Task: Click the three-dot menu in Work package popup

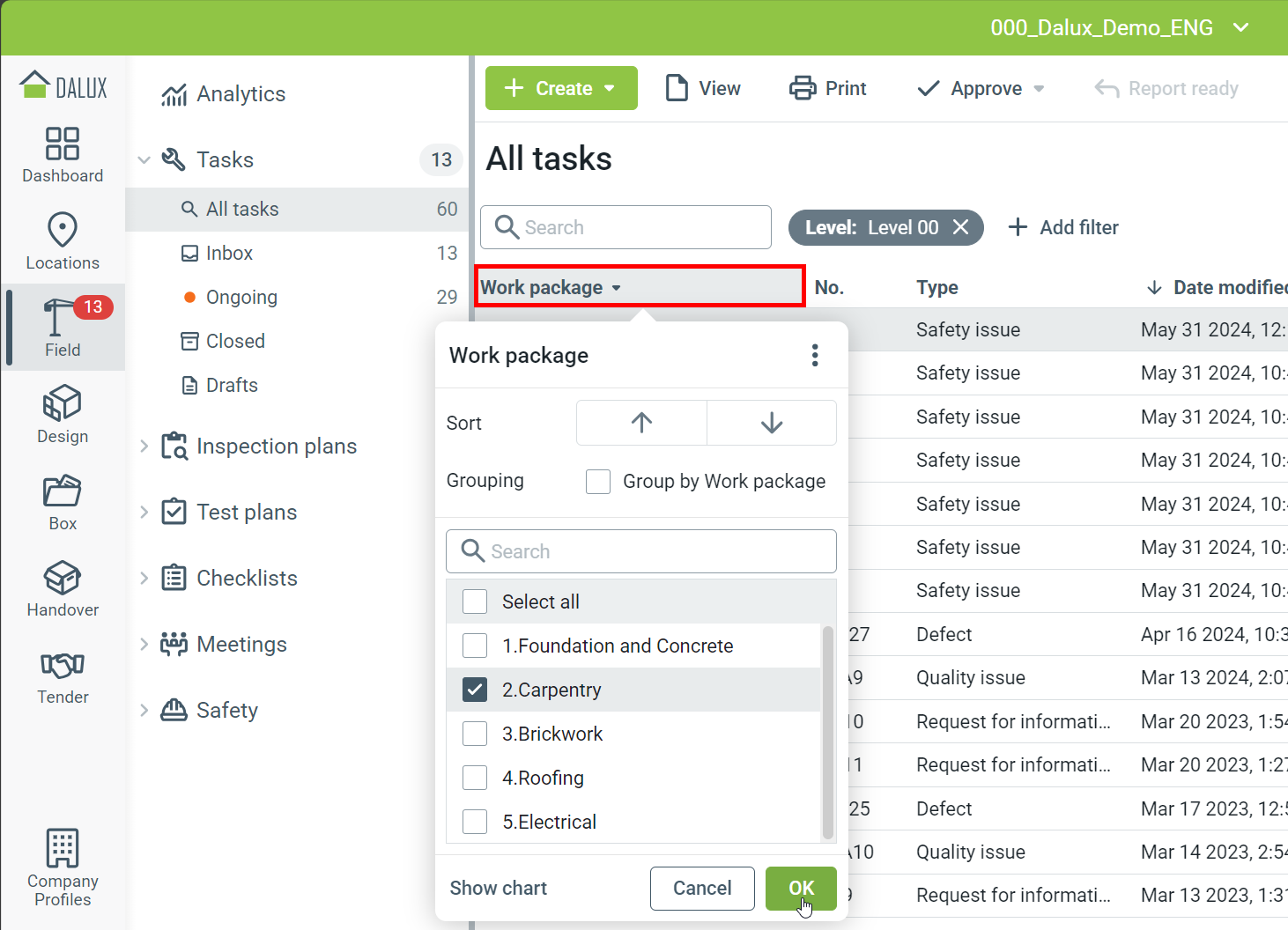Action: click(815, 356)
